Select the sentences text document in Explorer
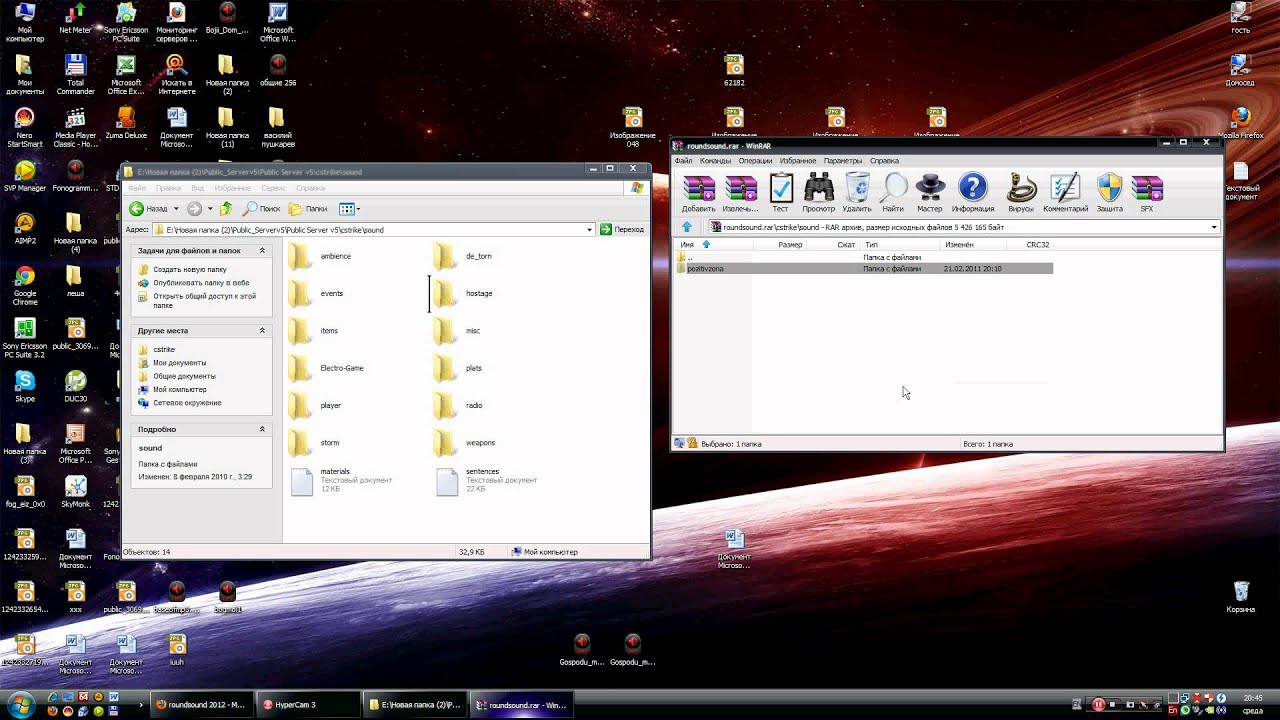 pyautogui.click(x=487, y=480)
